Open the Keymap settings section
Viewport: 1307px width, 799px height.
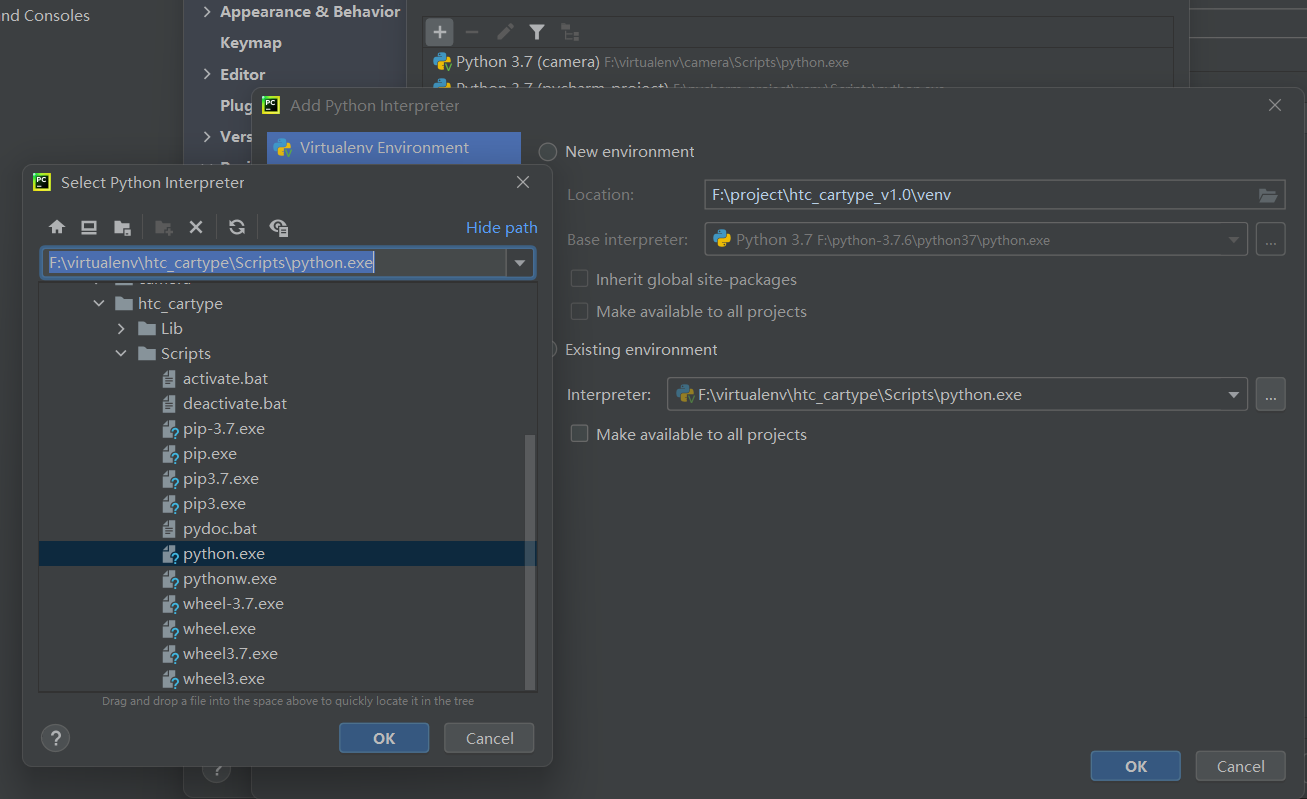click(249, 43)
